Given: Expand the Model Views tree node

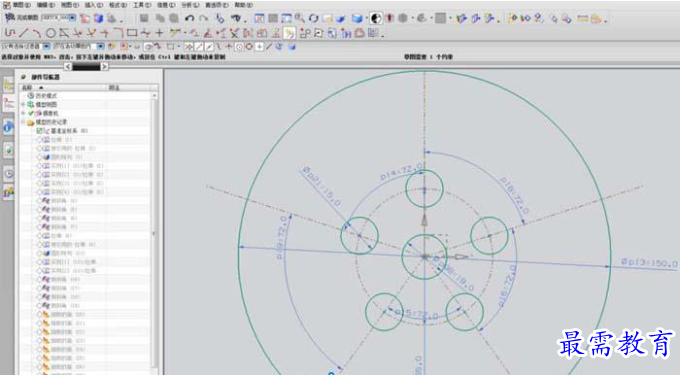Looking at the screenshot, I should click(x=23, y=104).
